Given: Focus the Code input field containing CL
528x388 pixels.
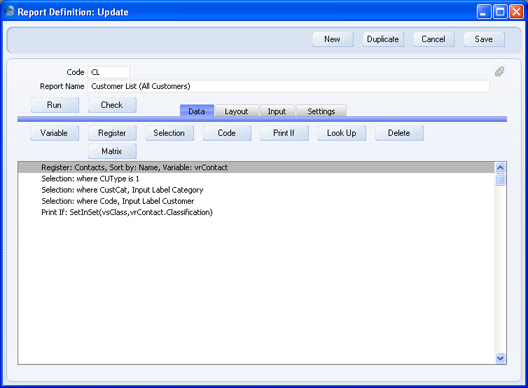Looking at the screenshot, I should (x=109, y=72).
